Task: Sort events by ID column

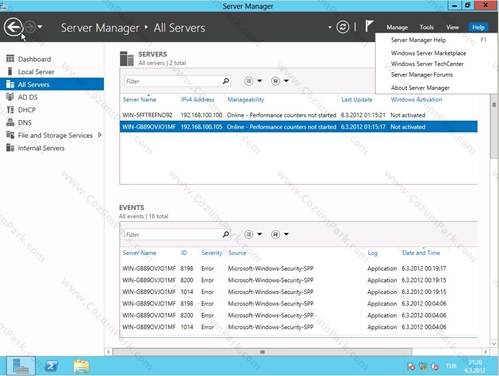Action: pyautogui.click(x=184, y=253)
